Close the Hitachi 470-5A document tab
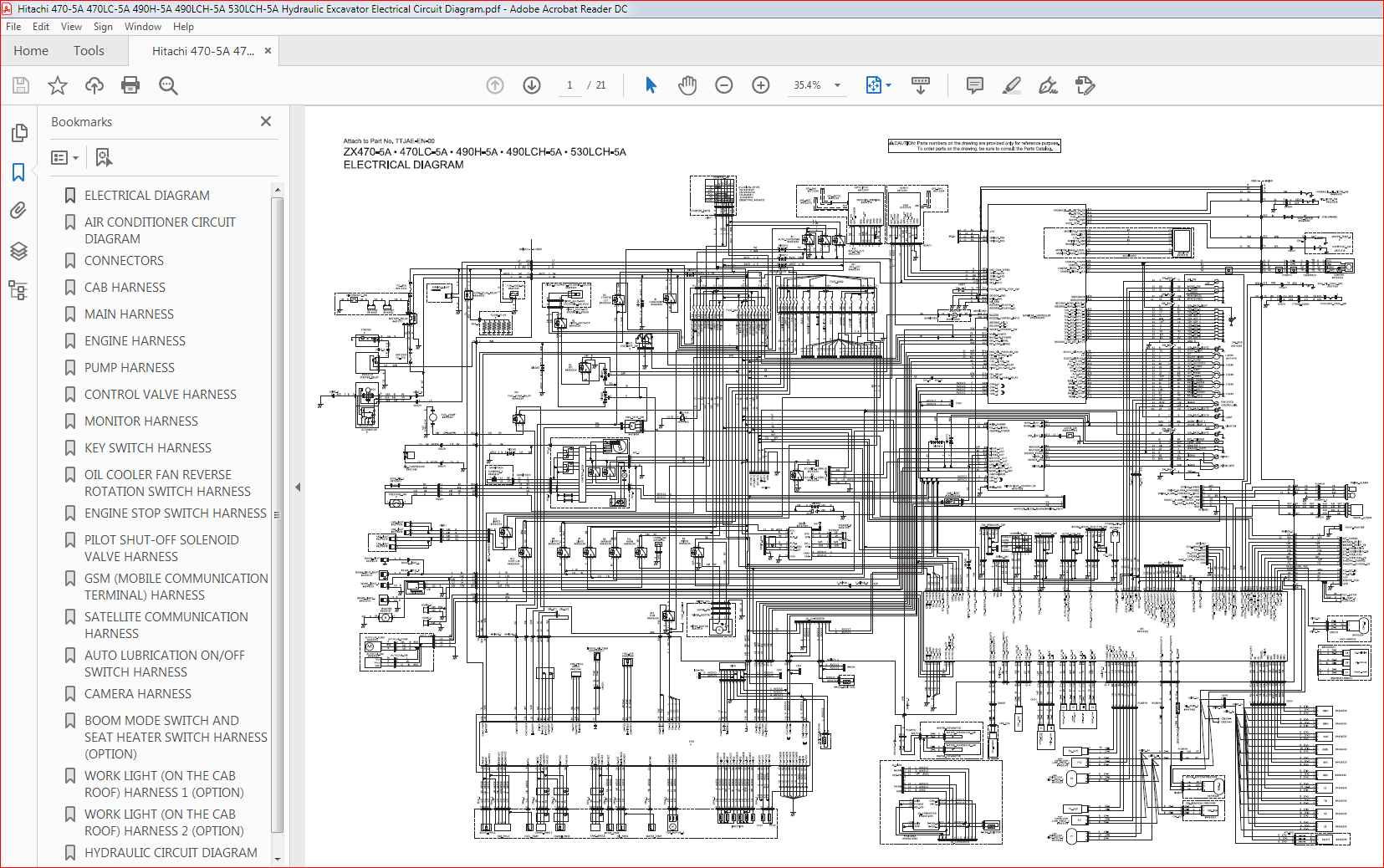 (268, 51)
